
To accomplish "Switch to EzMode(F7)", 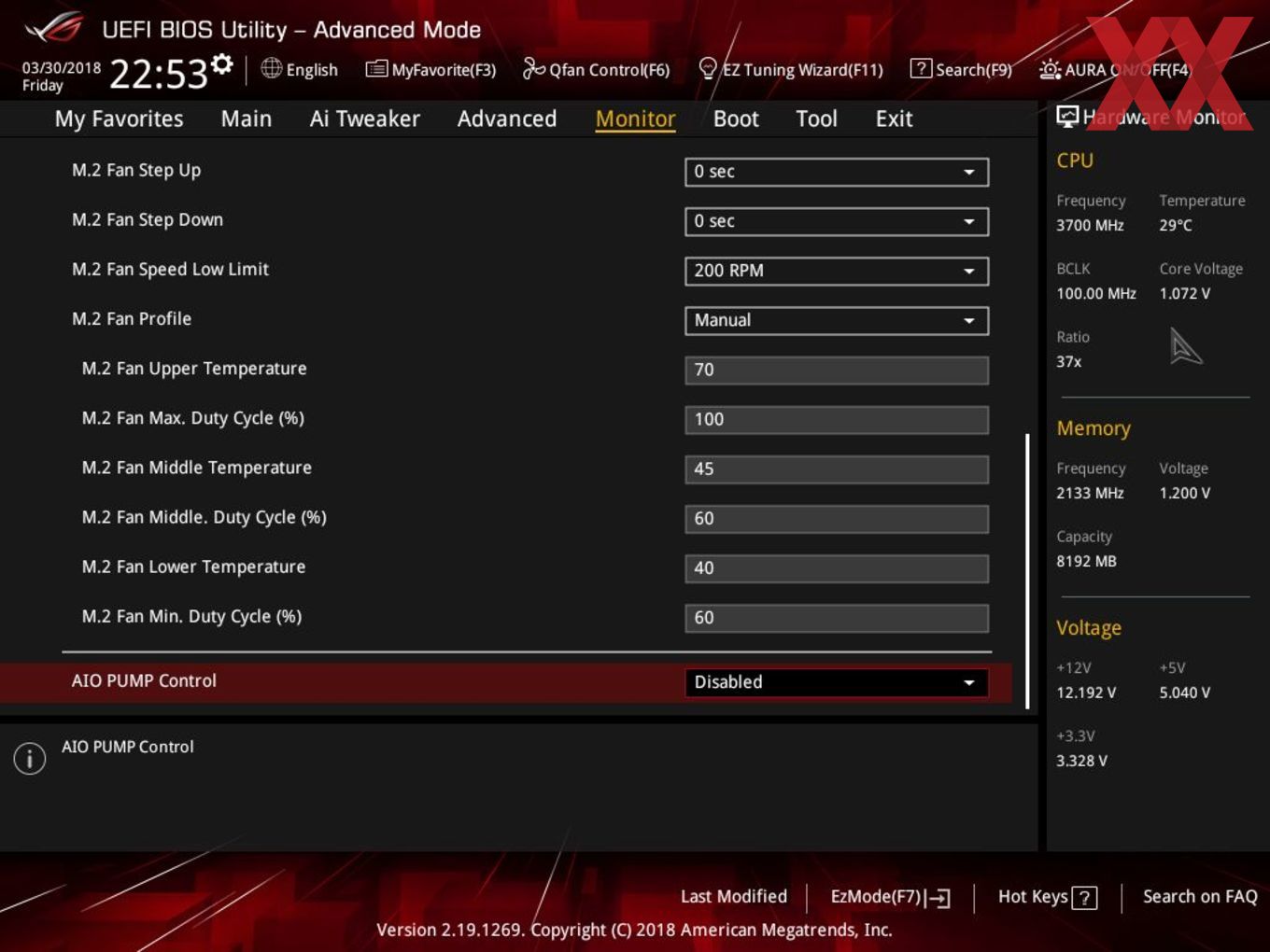I will click(890, 897).
